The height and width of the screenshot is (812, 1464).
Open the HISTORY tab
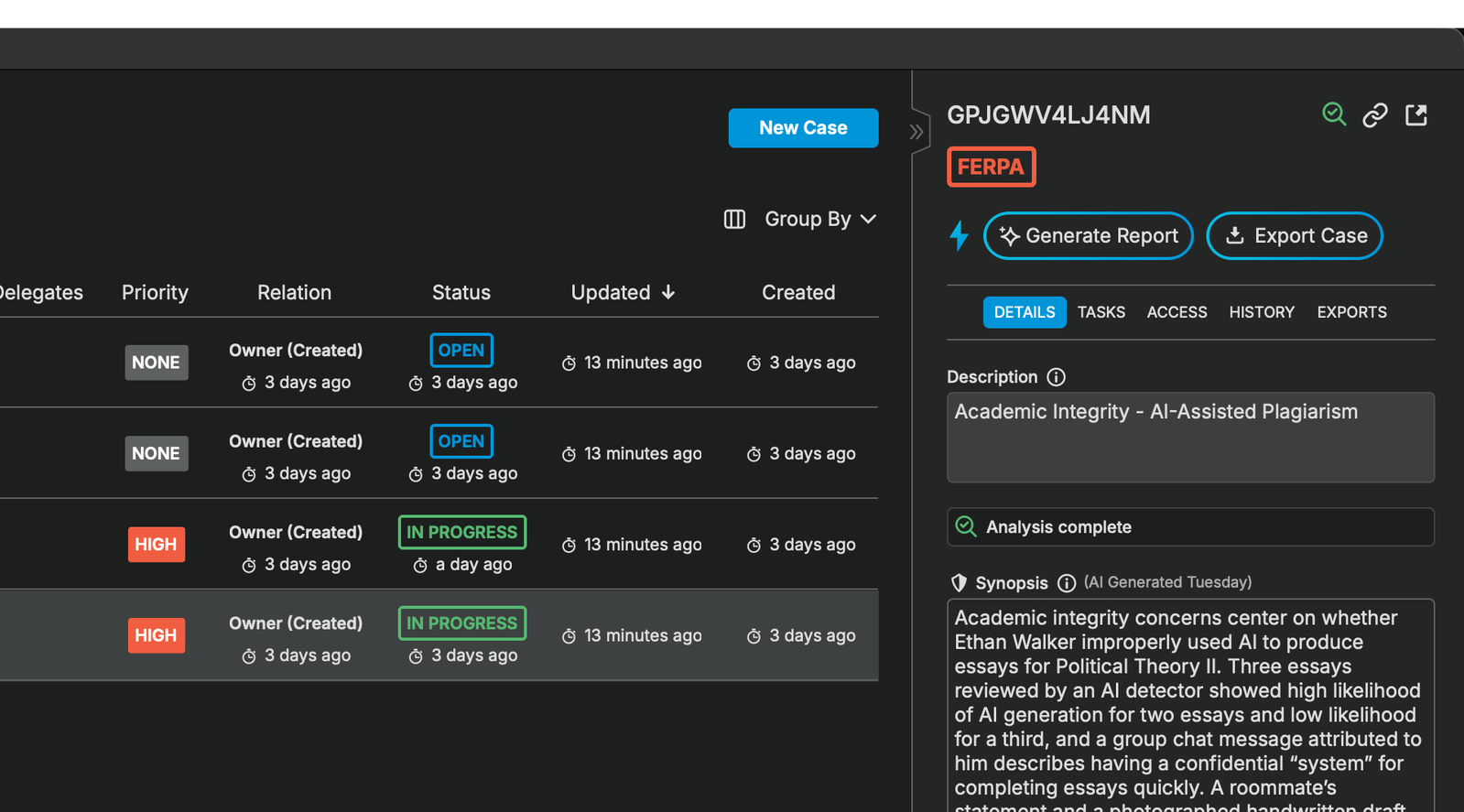(x=1262, y=312)
